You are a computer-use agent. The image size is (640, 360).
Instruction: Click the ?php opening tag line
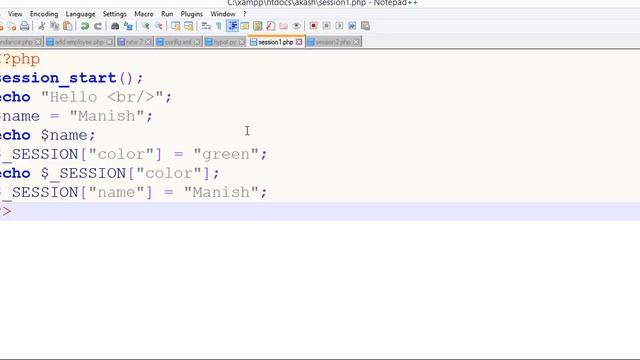click(20, 59)
